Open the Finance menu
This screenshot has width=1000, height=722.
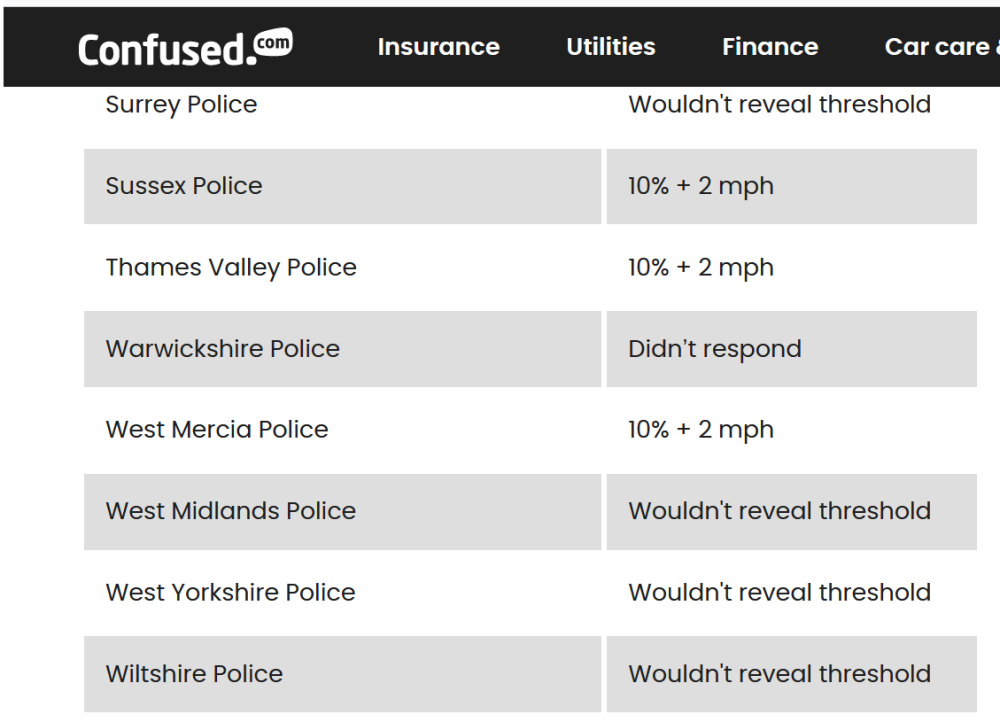point(770,47)
